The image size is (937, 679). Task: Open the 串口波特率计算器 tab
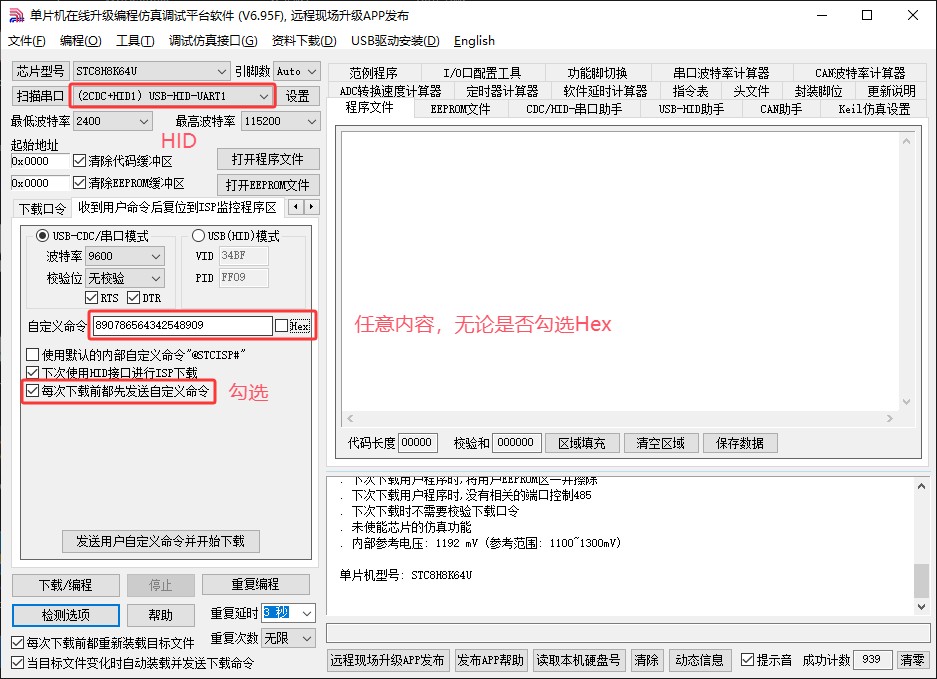pos(721,73)
